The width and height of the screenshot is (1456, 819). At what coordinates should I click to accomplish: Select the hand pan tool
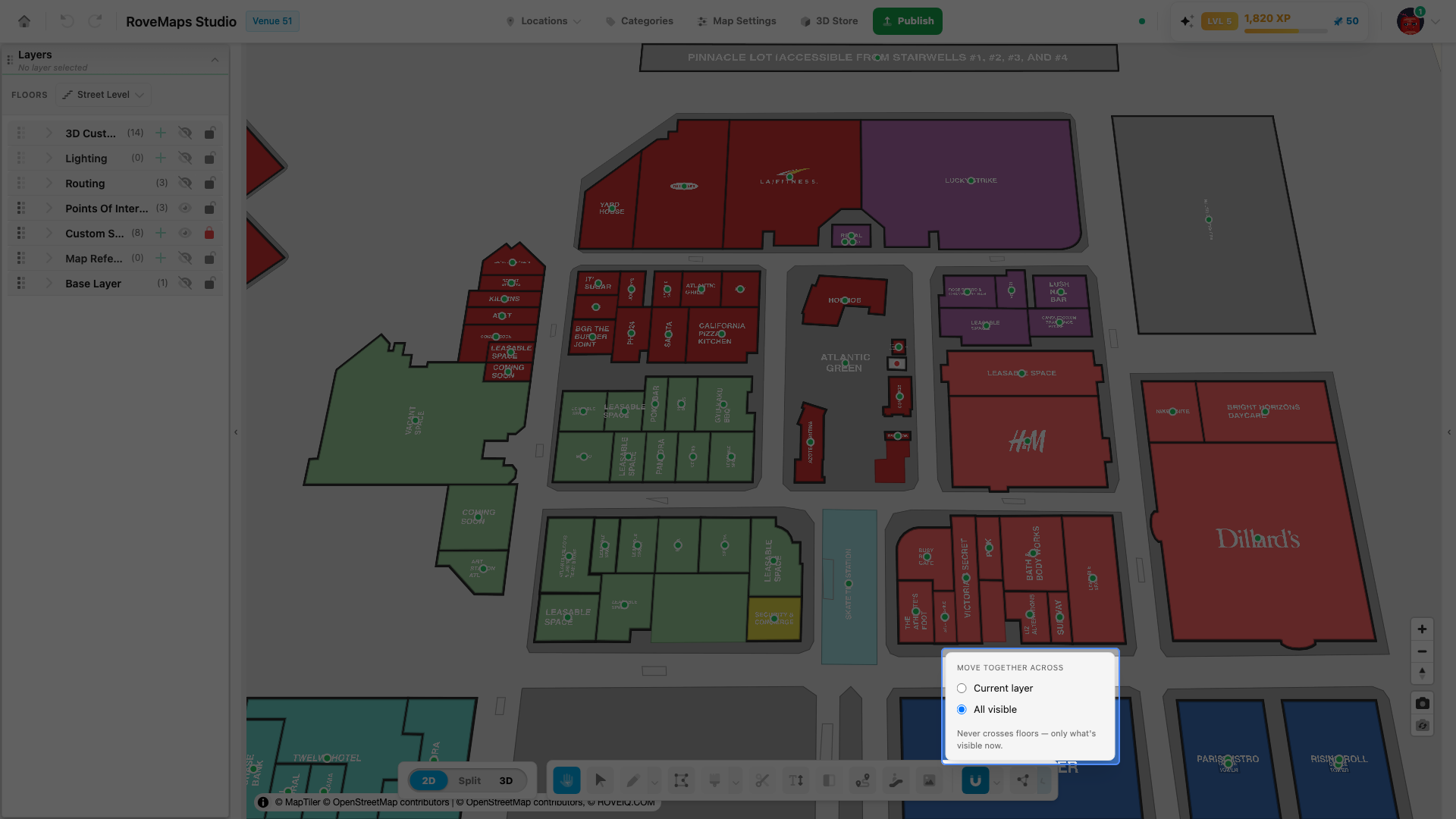566,780
